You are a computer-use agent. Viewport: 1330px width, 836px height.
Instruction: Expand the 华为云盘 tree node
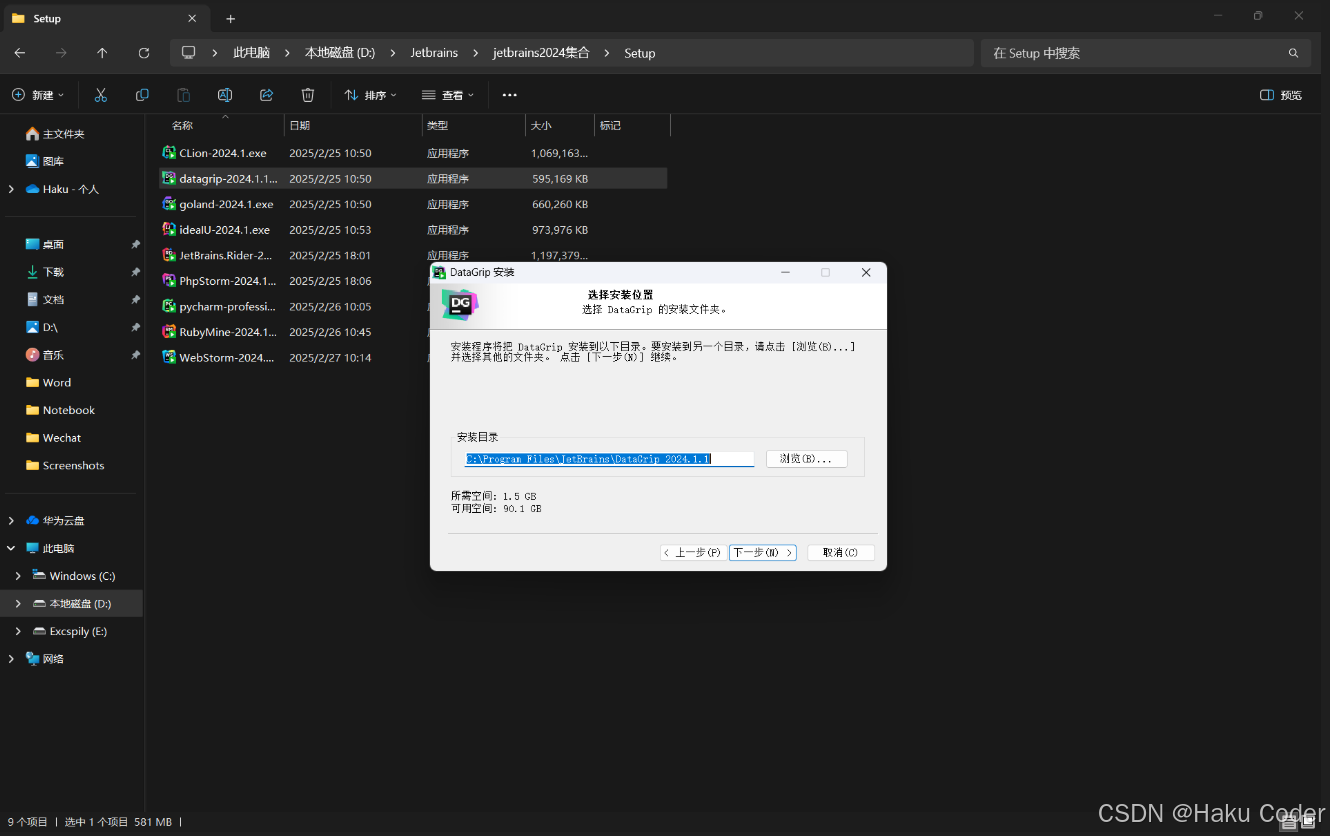click(11, 520)
